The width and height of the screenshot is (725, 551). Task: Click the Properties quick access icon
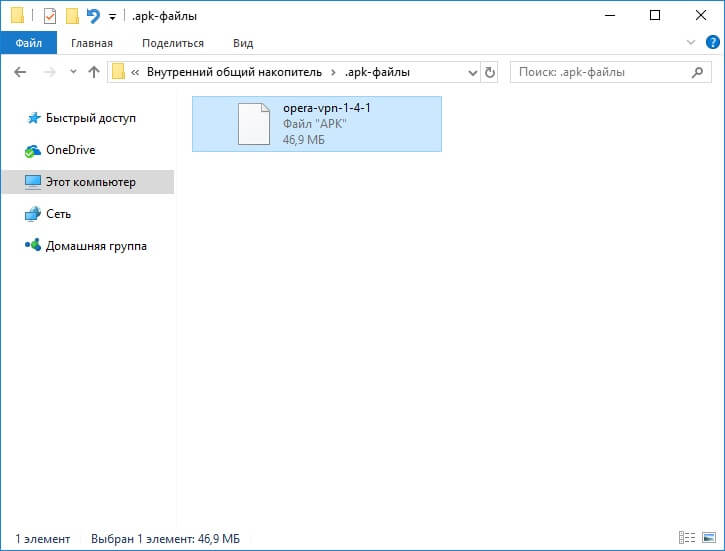click(x=49, y=16)
